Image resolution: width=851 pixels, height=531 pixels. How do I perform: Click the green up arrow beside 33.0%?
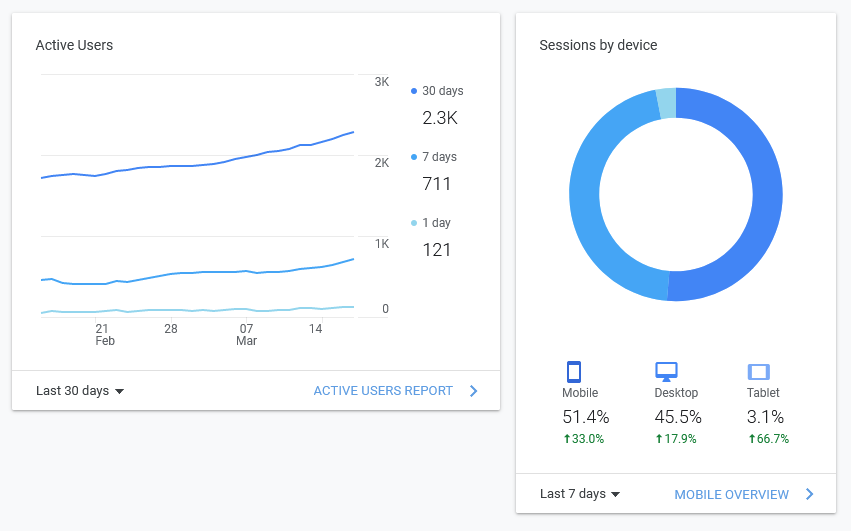(x=567, y=439)
